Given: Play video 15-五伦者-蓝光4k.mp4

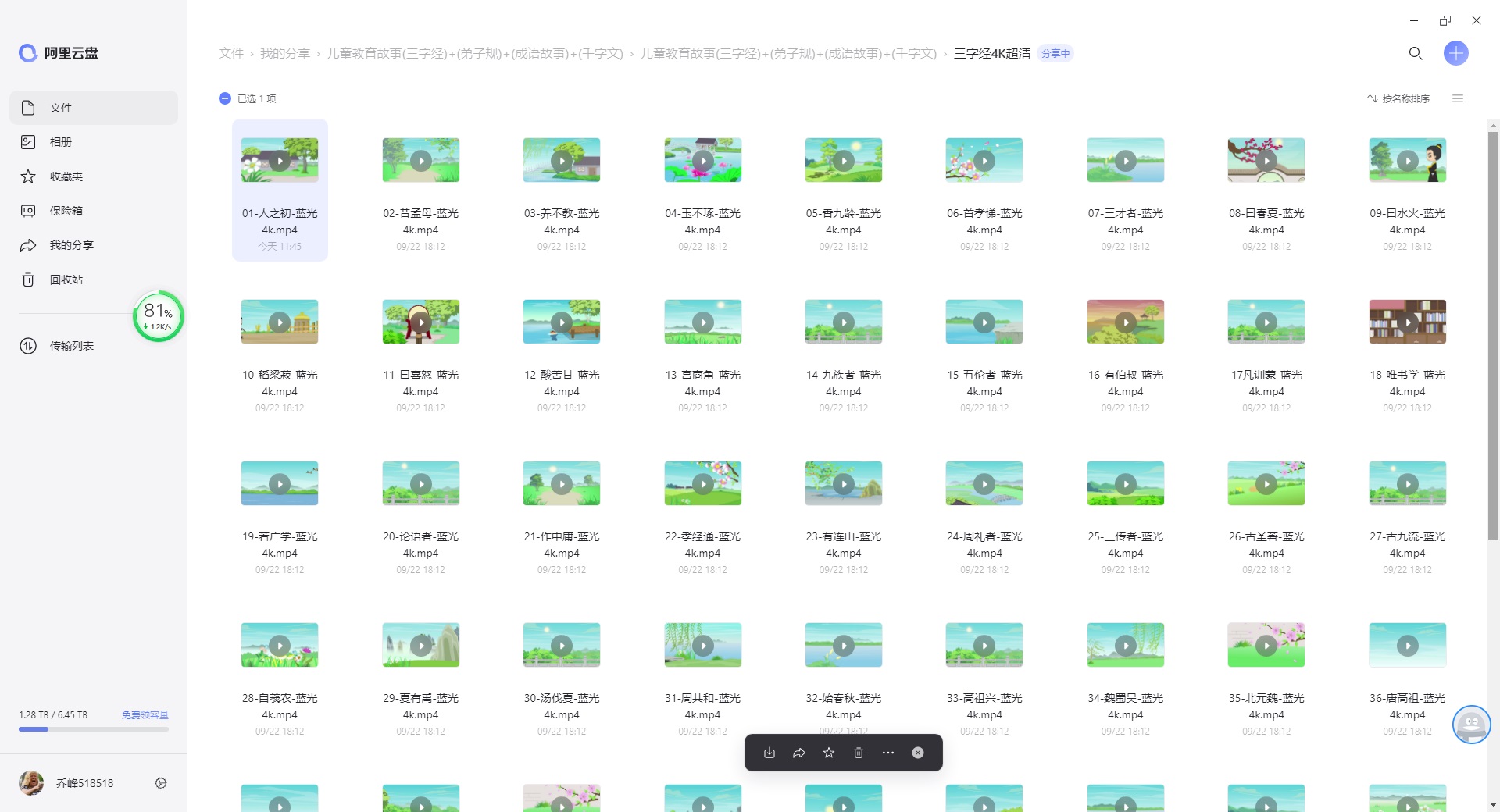Looking at the screenshot, I should coord(984,322).
